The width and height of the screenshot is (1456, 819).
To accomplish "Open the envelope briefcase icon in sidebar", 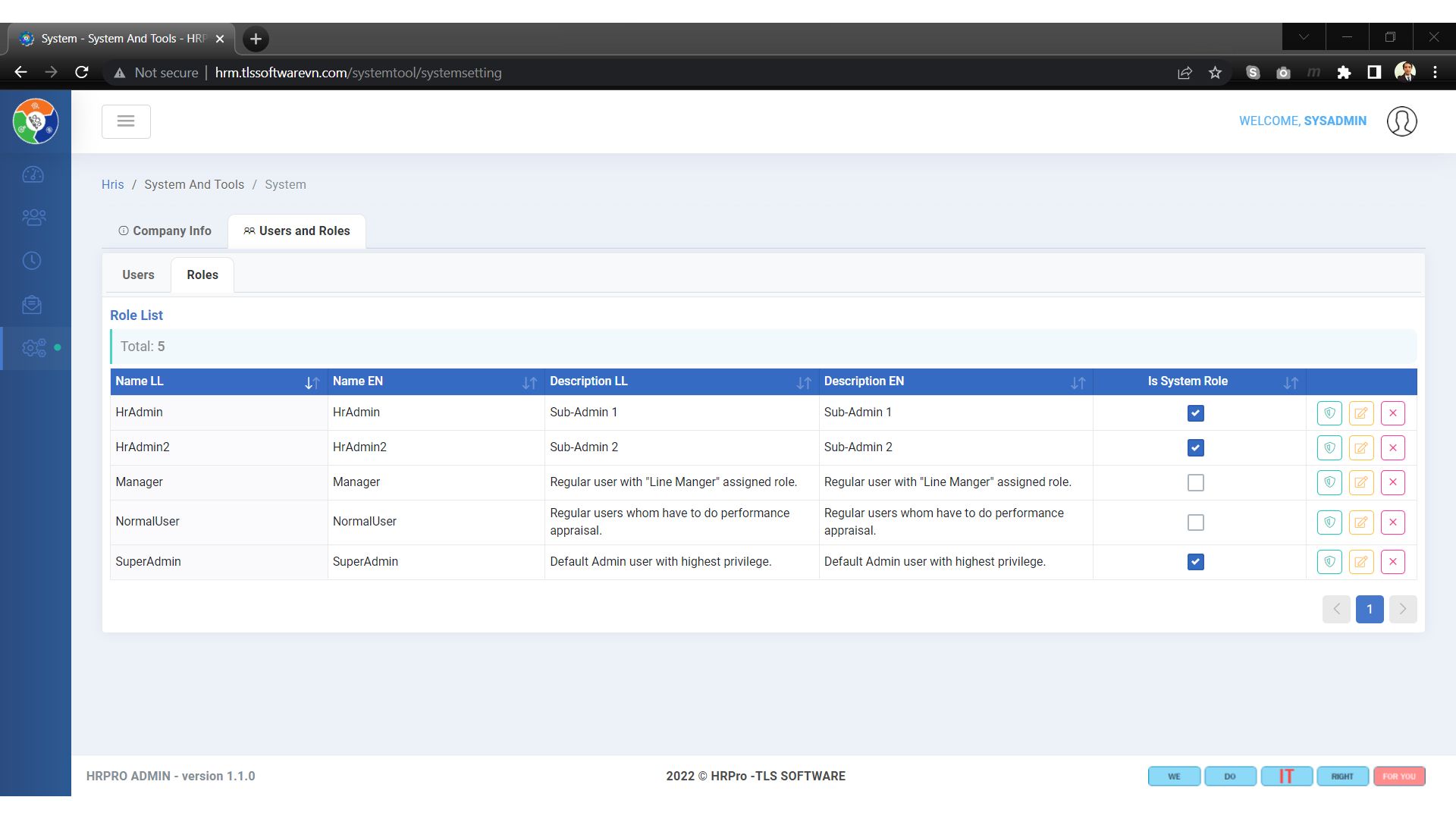I will [x=32, y=305].
